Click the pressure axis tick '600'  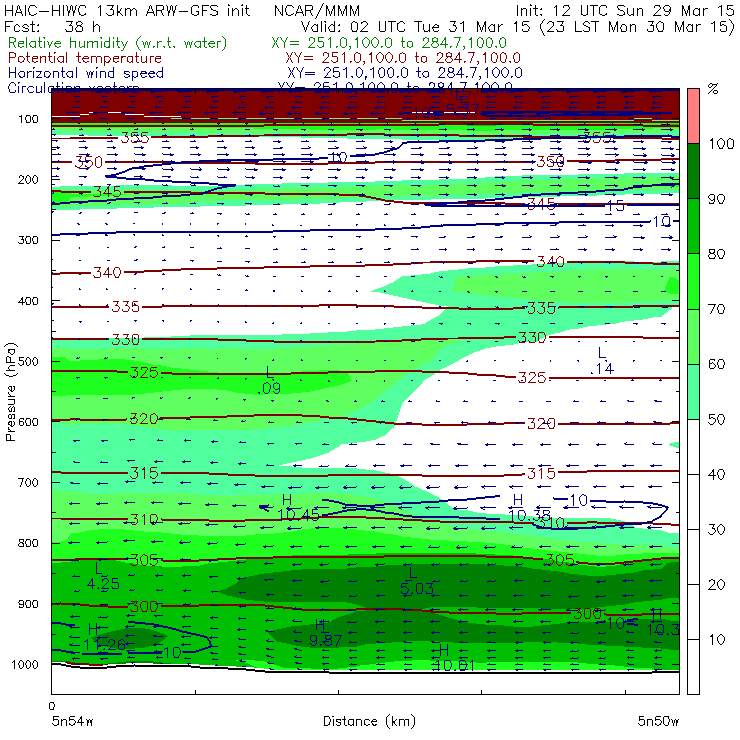coord(28,421)
